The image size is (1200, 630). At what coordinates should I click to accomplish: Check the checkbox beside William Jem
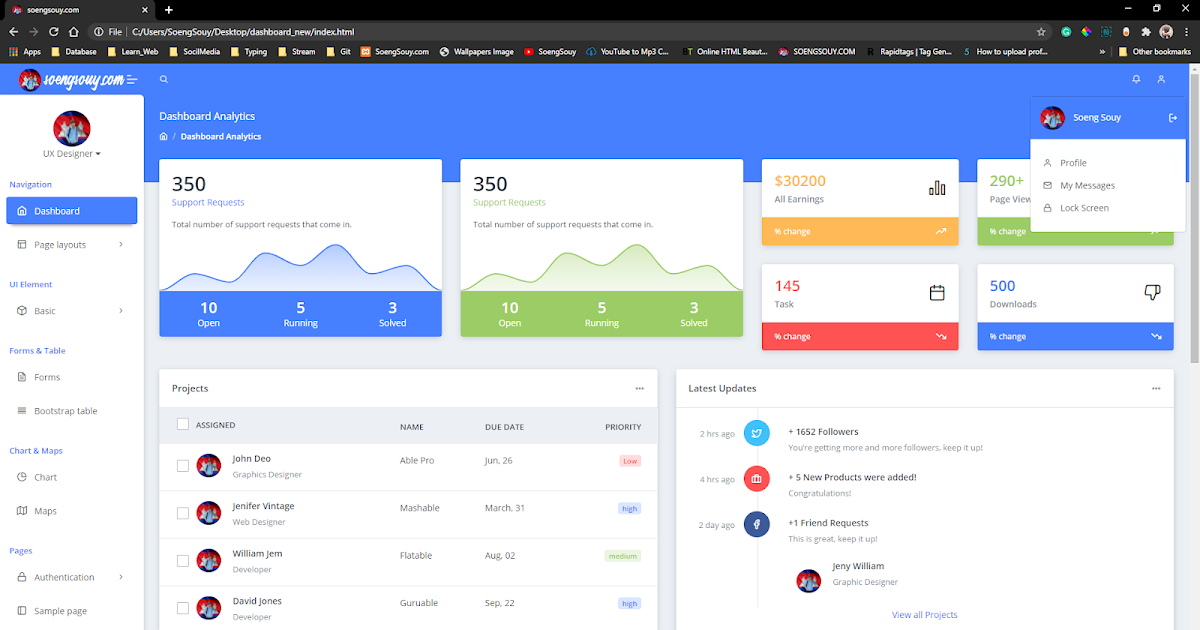click(x=183, y=560)
